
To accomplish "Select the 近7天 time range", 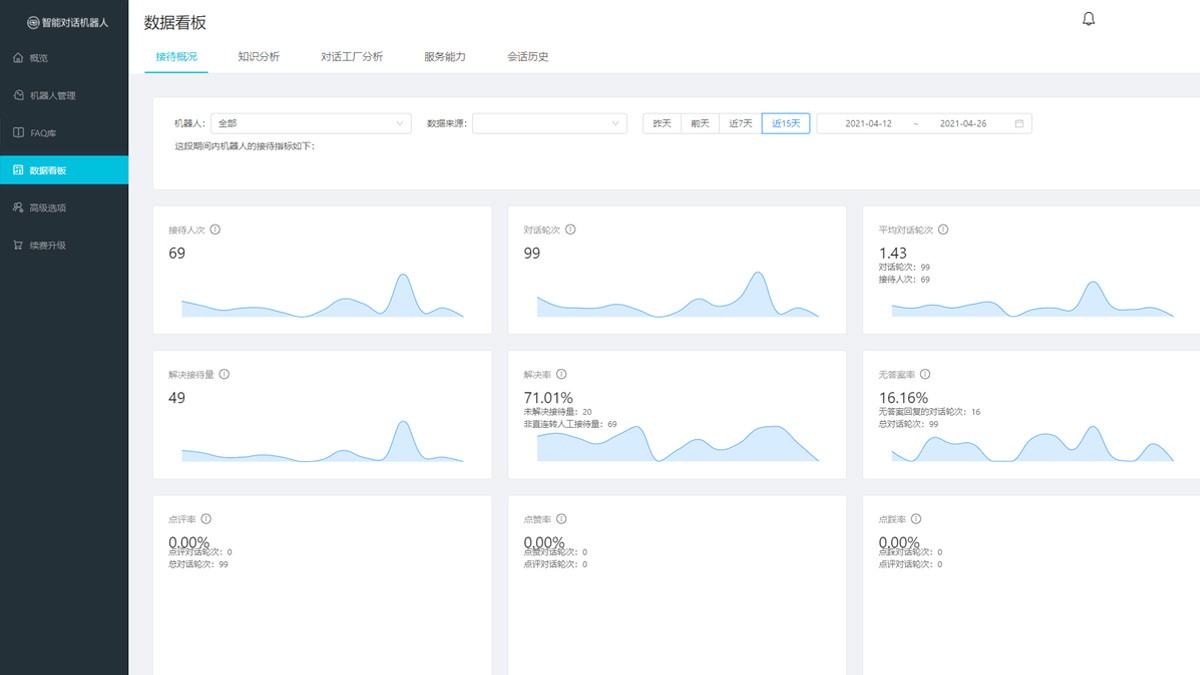I will (x=740, y=124).
